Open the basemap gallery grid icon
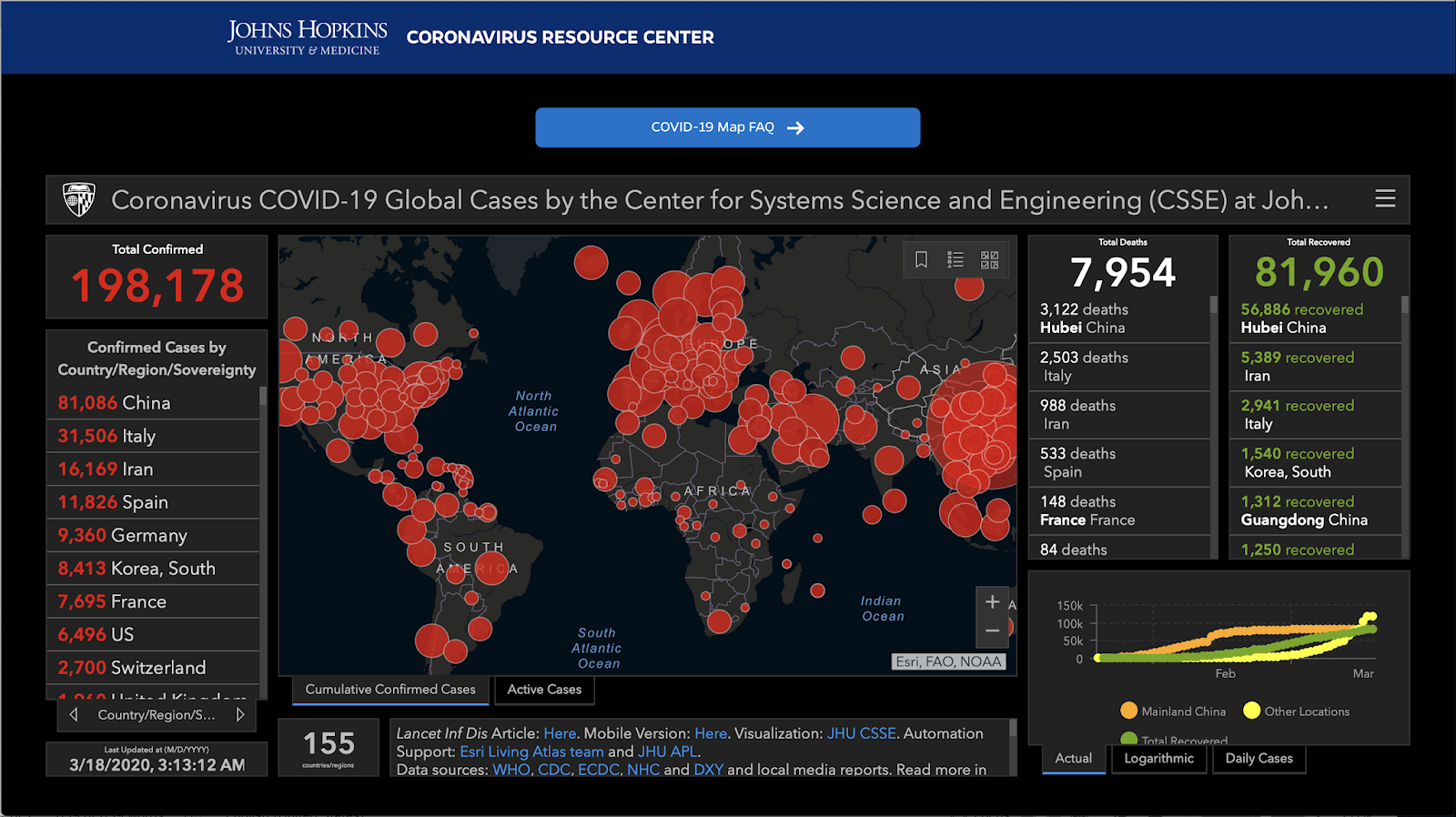Image resolution: width=1456 pixels, height=817 pixels. coord(989,260)
